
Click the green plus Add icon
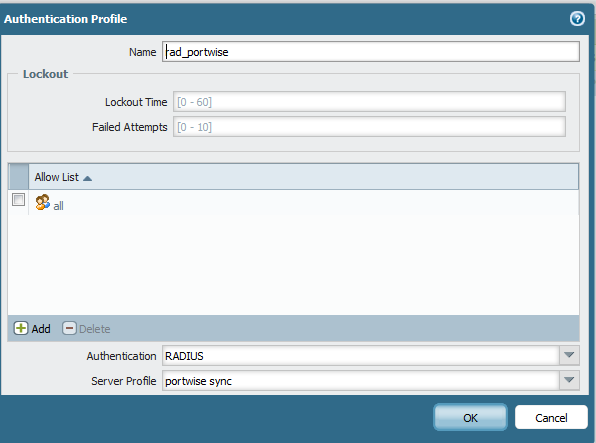(x=21, y=328)
